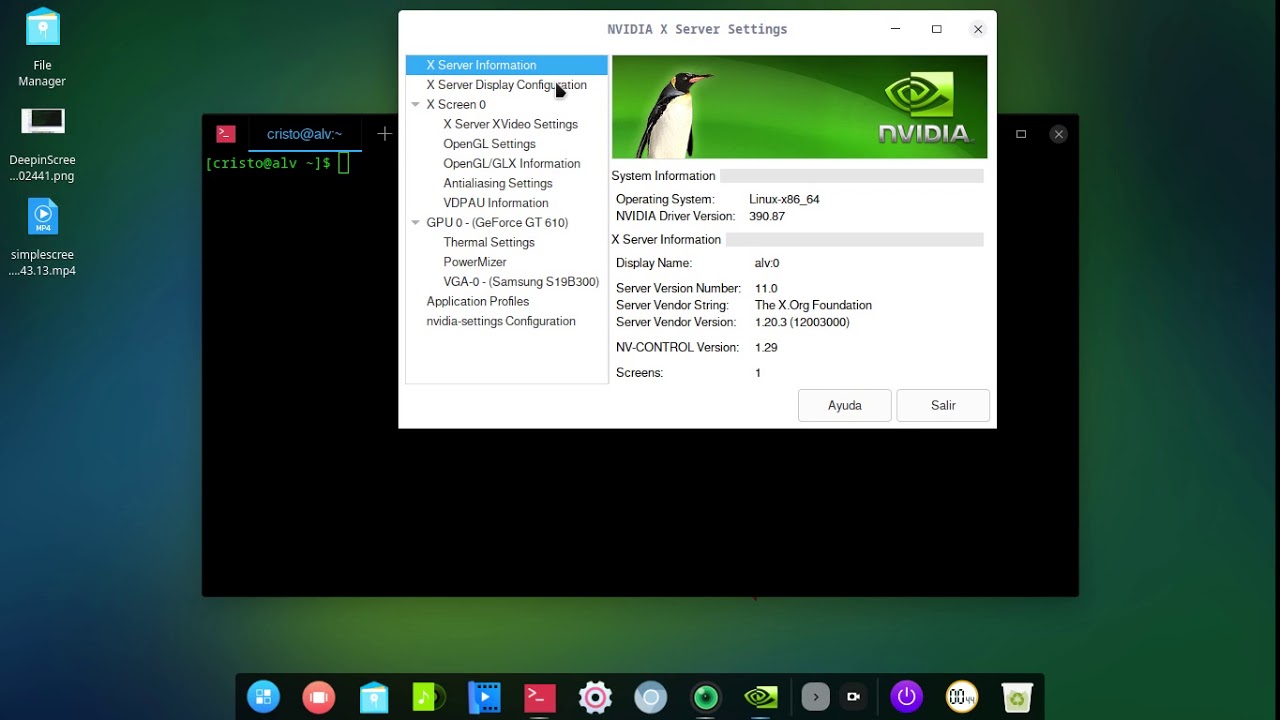Maximize the NVIDIA X Server Settings window
1280x720 pixels.
click(937, 29)
